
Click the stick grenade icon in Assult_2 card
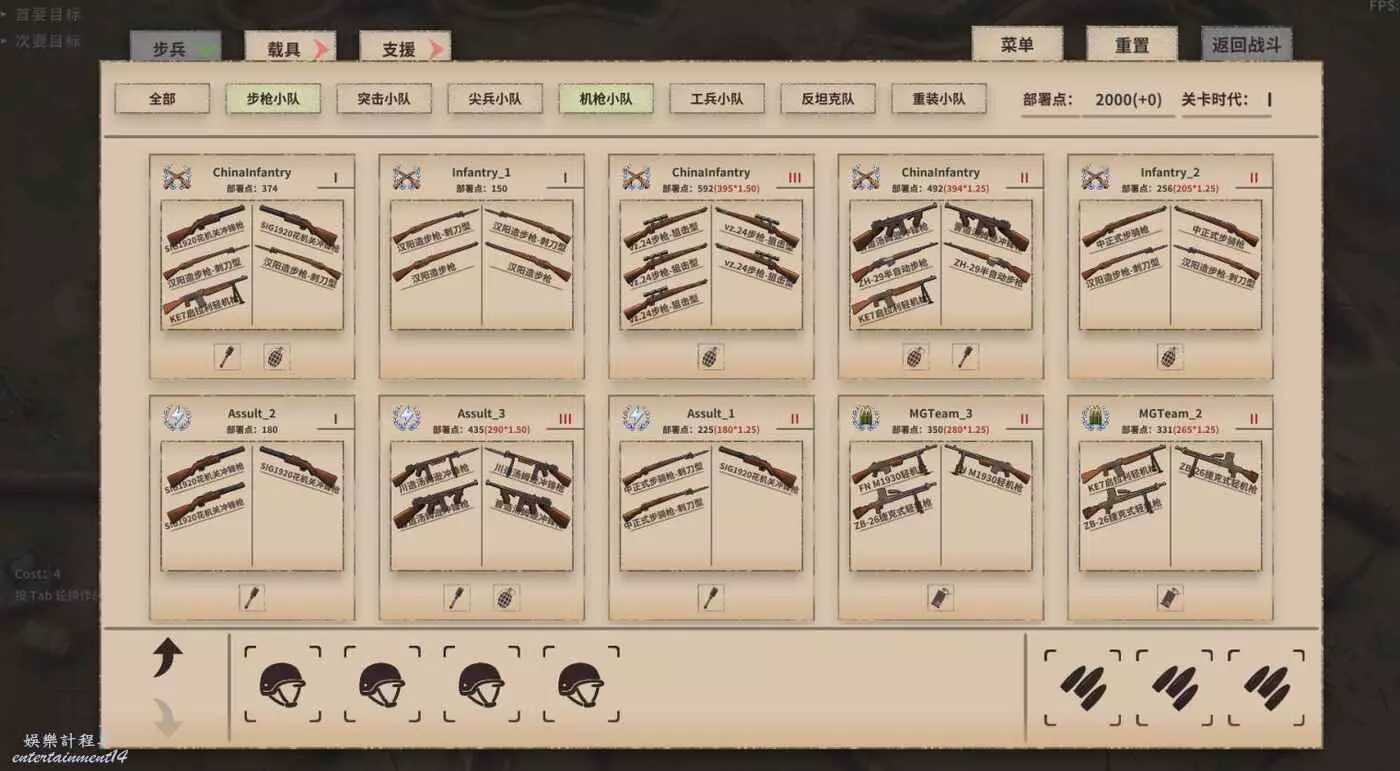[252, 598]
